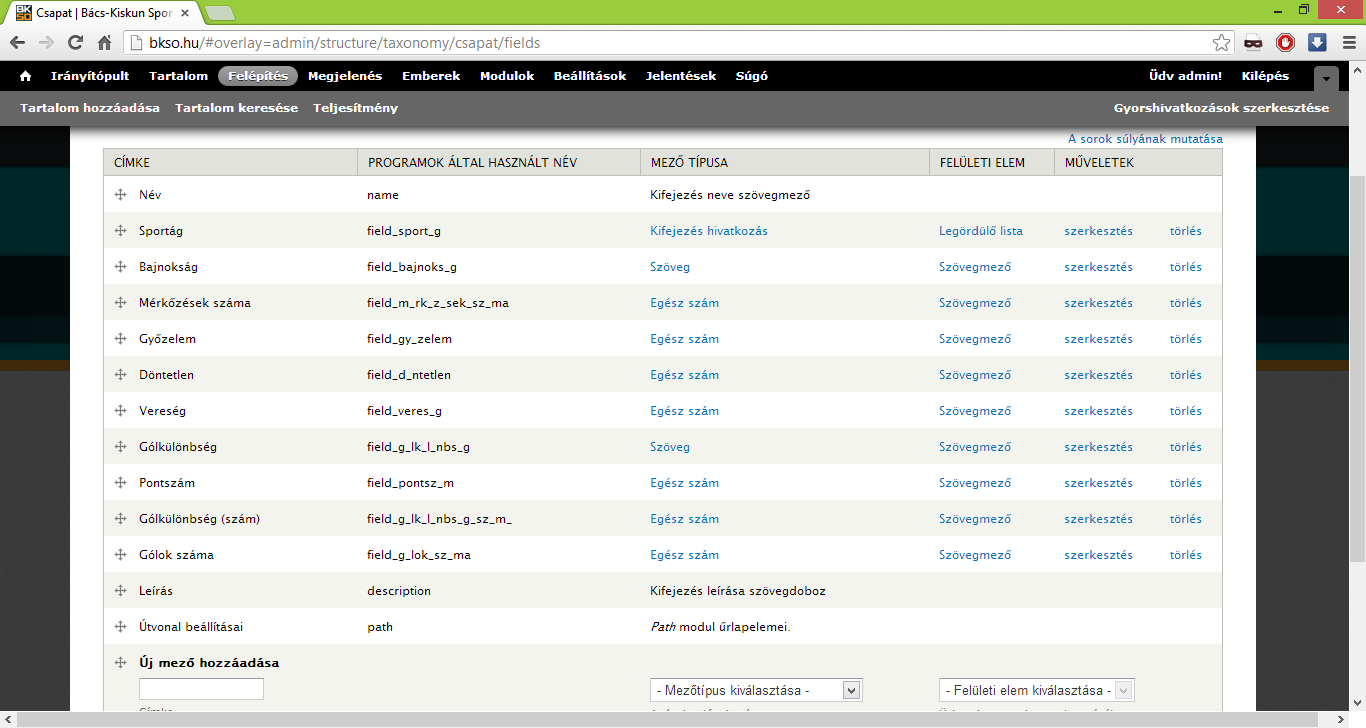Screen dimensions: 1366x728
Task: Click Tartalom keresése shortcut
Action: click(237, 108)
